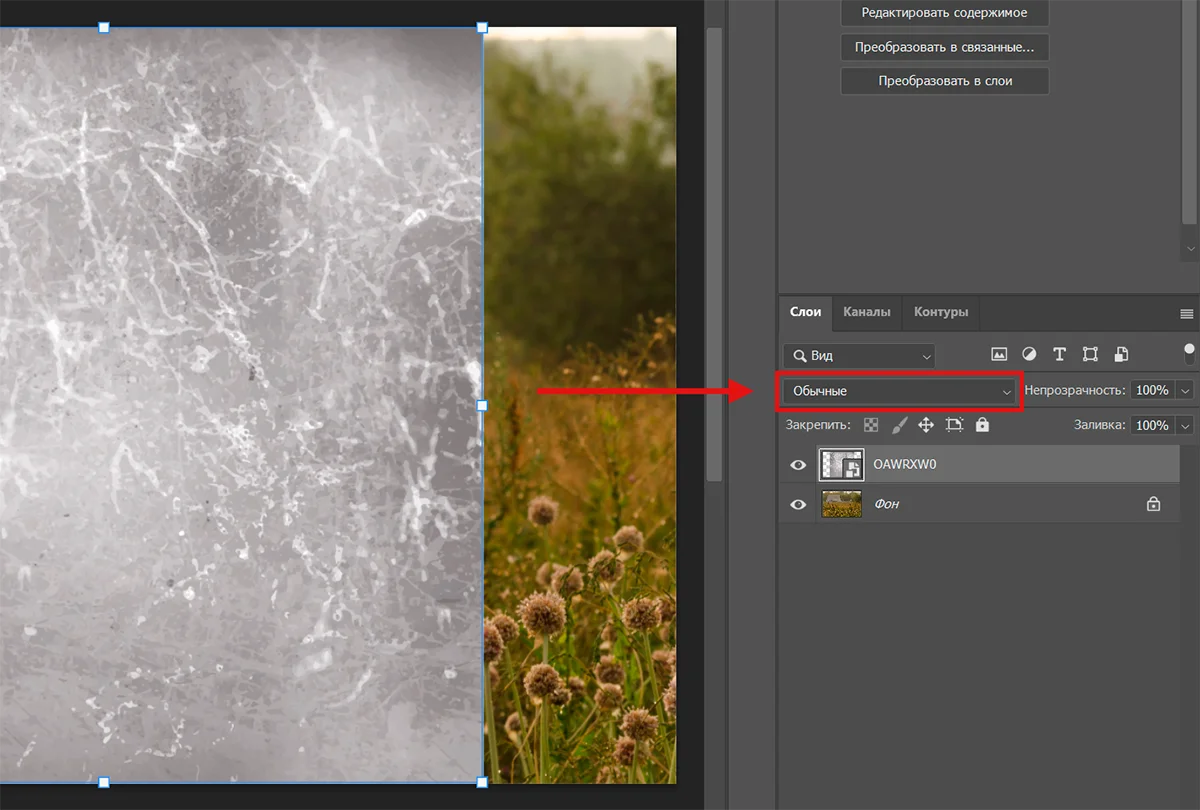Click the Преобразовать в связанные button

pyautogui.click(x=945, y=47)
